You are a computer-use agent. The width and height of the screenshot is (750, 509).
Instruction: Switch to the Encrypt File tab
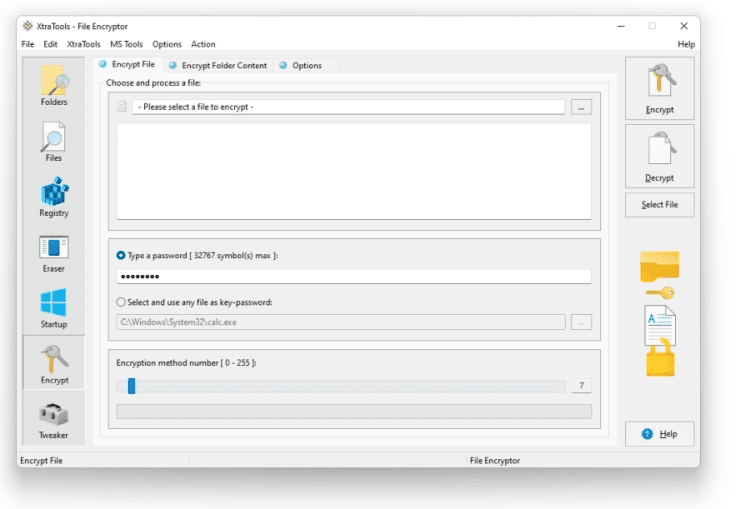point(128,65)
